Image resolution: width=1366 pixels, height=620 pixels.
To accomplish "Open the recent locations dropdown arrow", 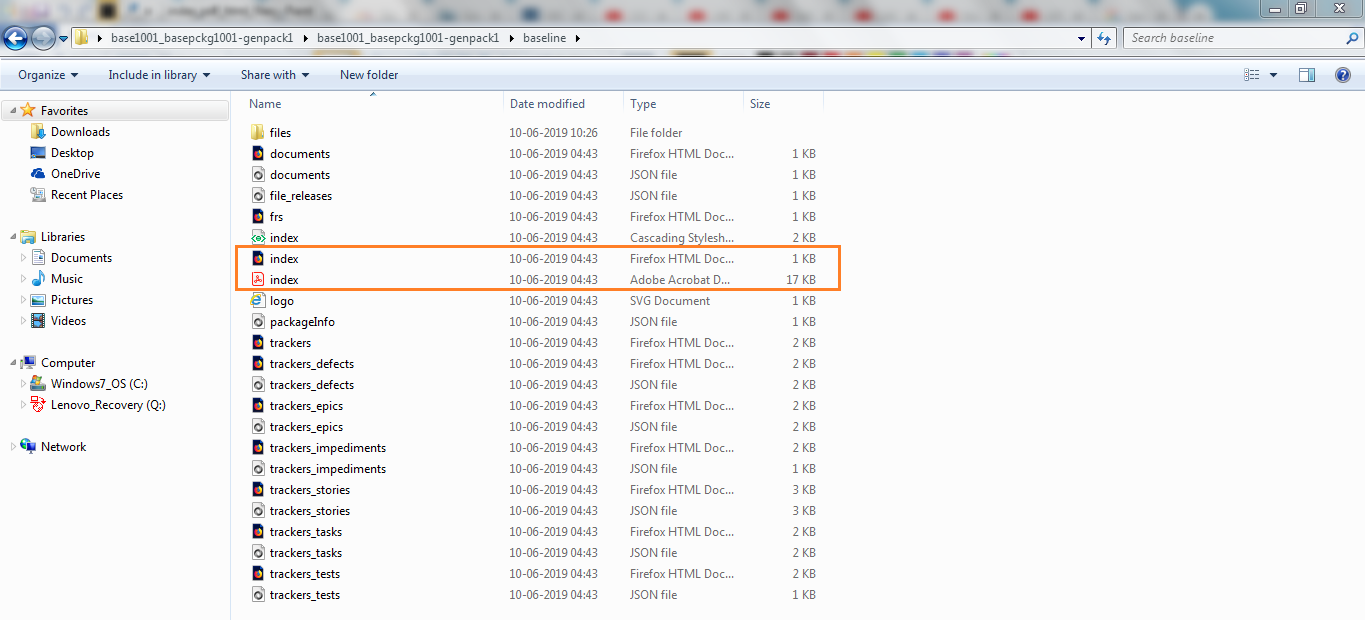I will click(x=63, y=39).
